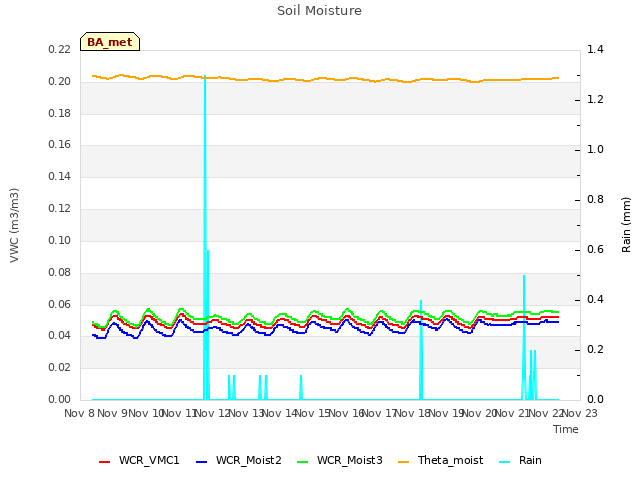The width and height of the screenshot is (640, 480).
Task: Click the 0.00 left axis value
Action: 60,399
